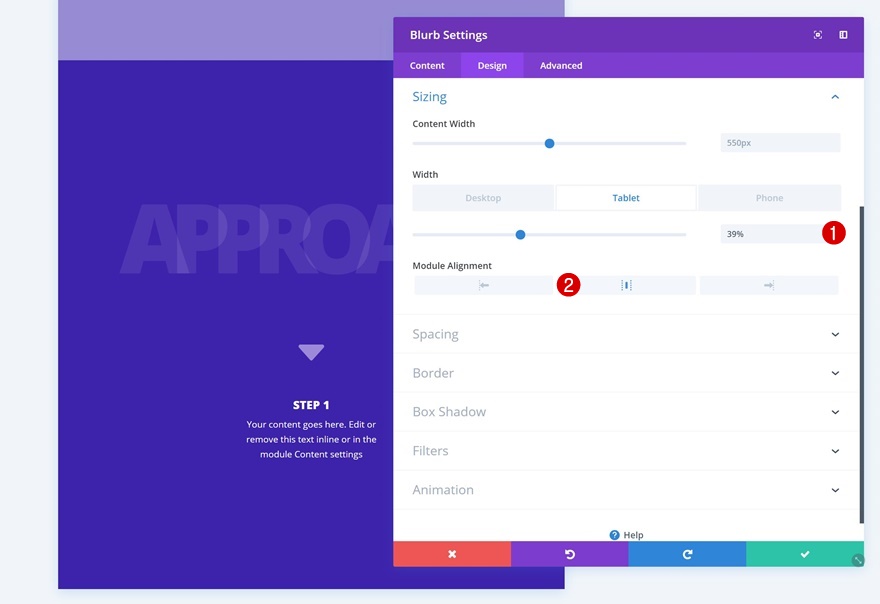880x604 pixels.
Task: Choose the Desktop width view
Action: [483, 198]
